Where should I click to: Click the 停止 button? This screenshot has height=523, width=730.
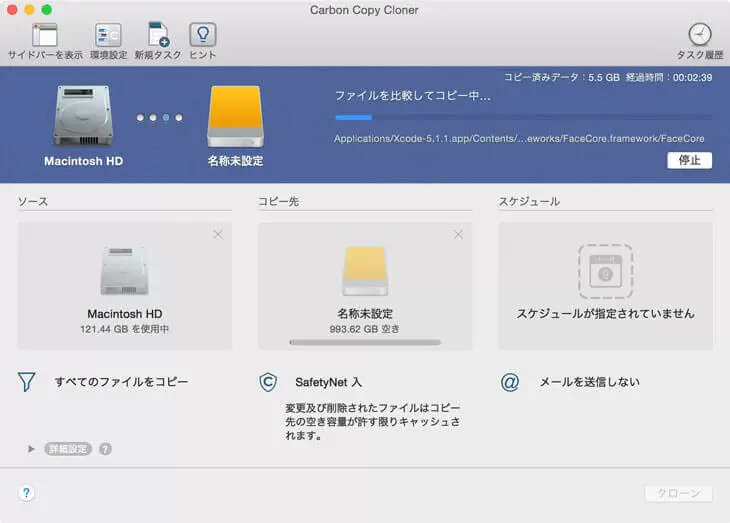tap(689, 160)
